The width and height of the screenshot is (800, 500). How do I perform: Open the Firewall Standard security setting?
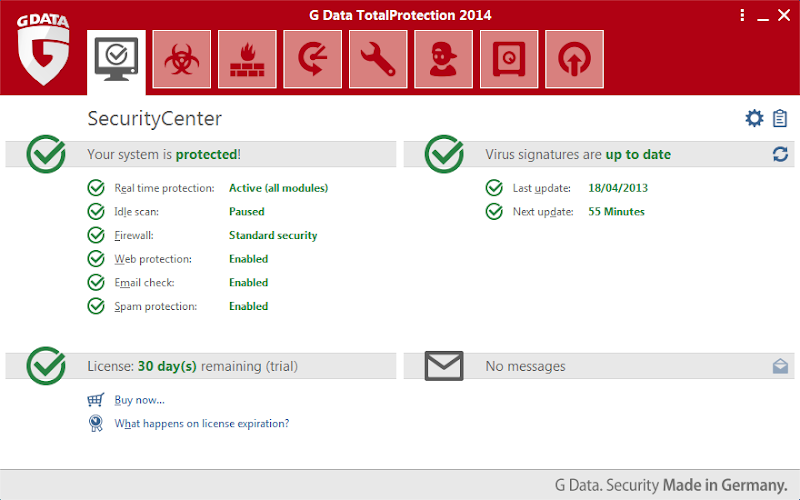click(273, 235)
